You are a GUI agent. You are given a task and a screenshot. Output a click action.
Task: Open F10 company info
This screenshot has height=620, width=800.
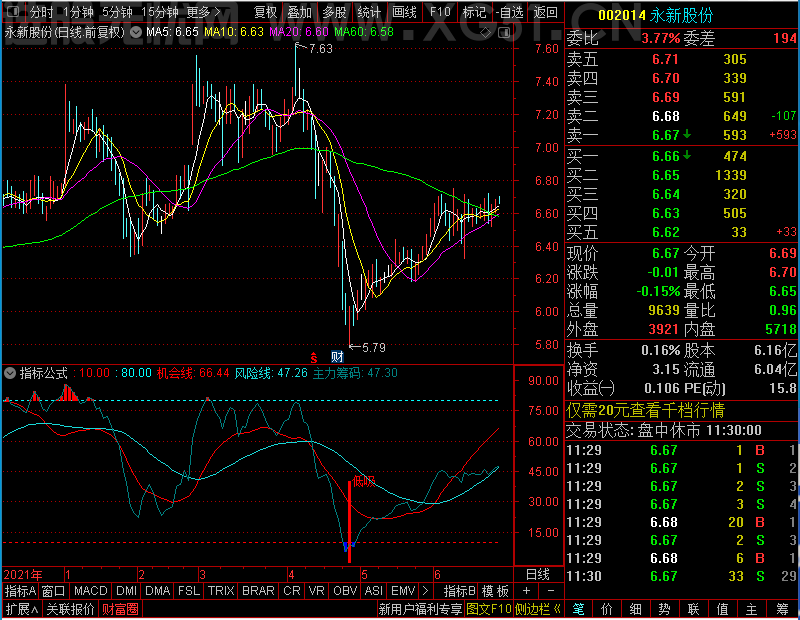440,12
